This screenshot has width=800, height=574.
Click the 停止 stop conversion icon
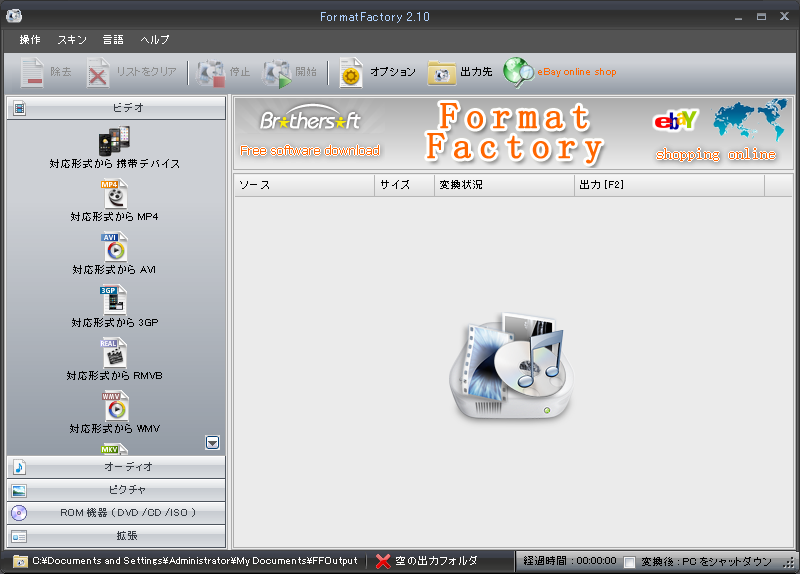(211, 73)
